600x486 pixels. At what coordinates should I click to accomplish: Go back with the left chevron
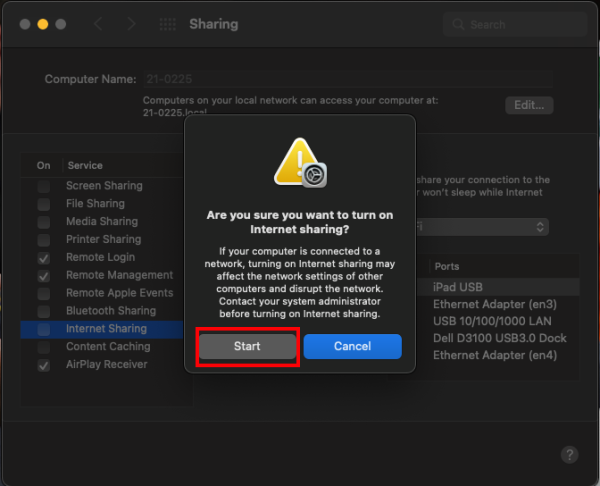98,24
